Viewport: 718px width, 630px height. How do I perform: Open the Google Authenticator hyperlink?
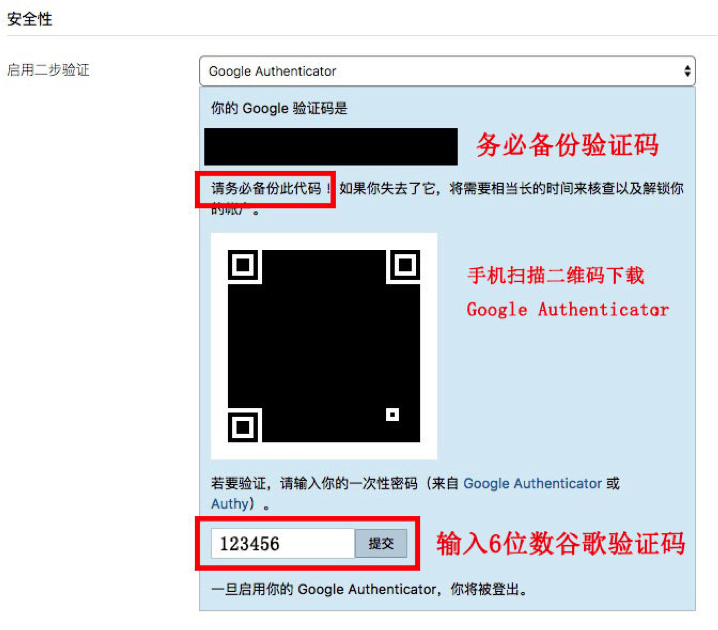pyautogui.click(x=533, y=483)
